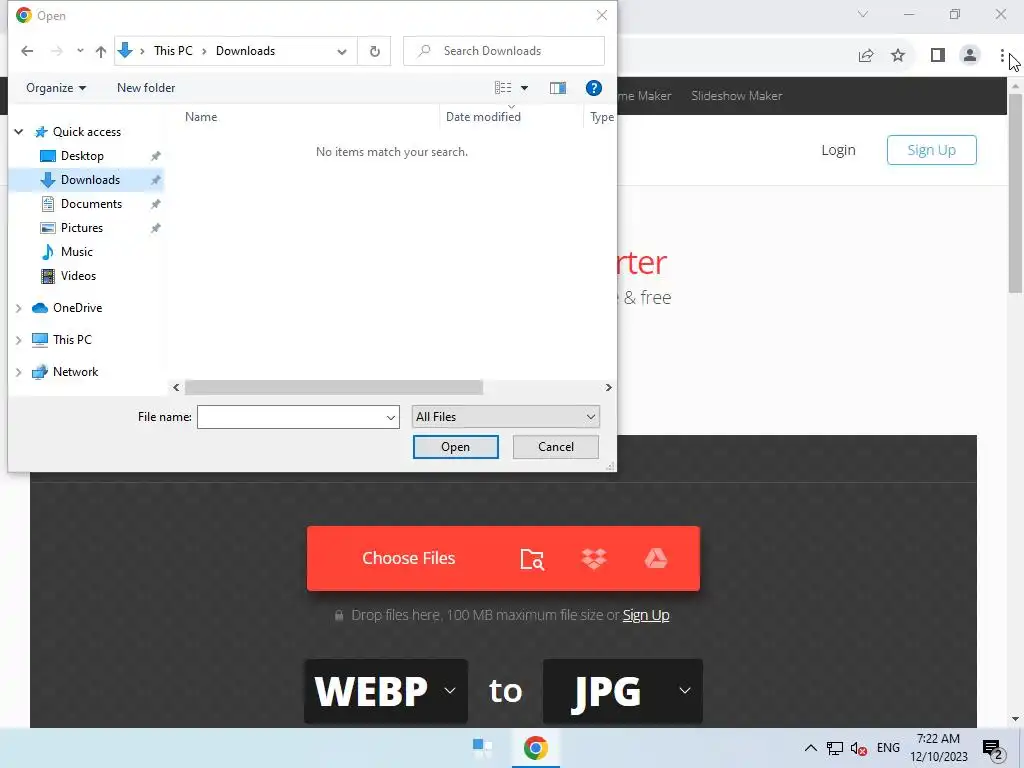Click Choose Files
1024x768 pixels.
[x=409, y=558]
